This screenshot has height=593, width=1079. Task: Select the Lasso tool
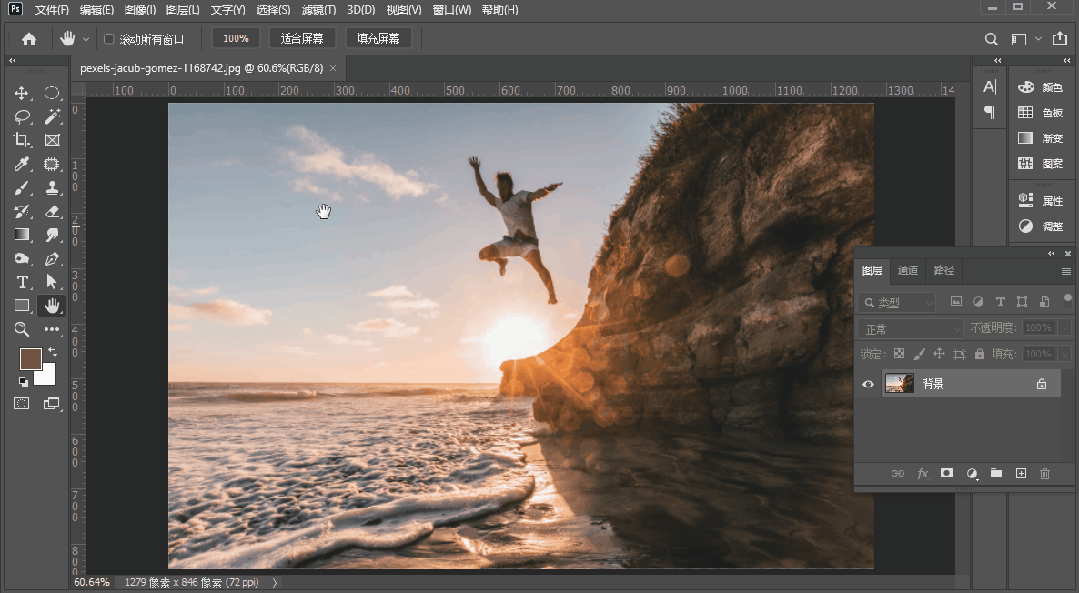[22, 117]
